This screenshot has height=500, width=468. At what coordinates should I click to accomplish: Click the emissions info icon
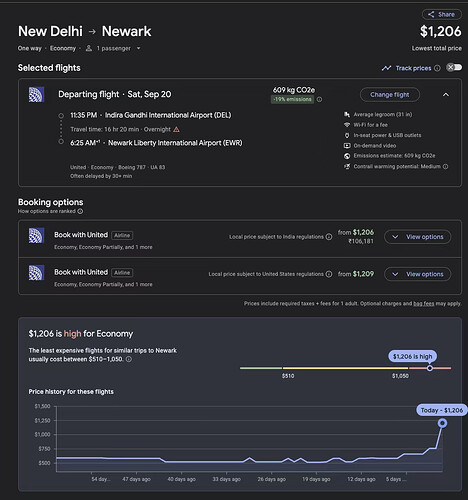tap(319, 99)
